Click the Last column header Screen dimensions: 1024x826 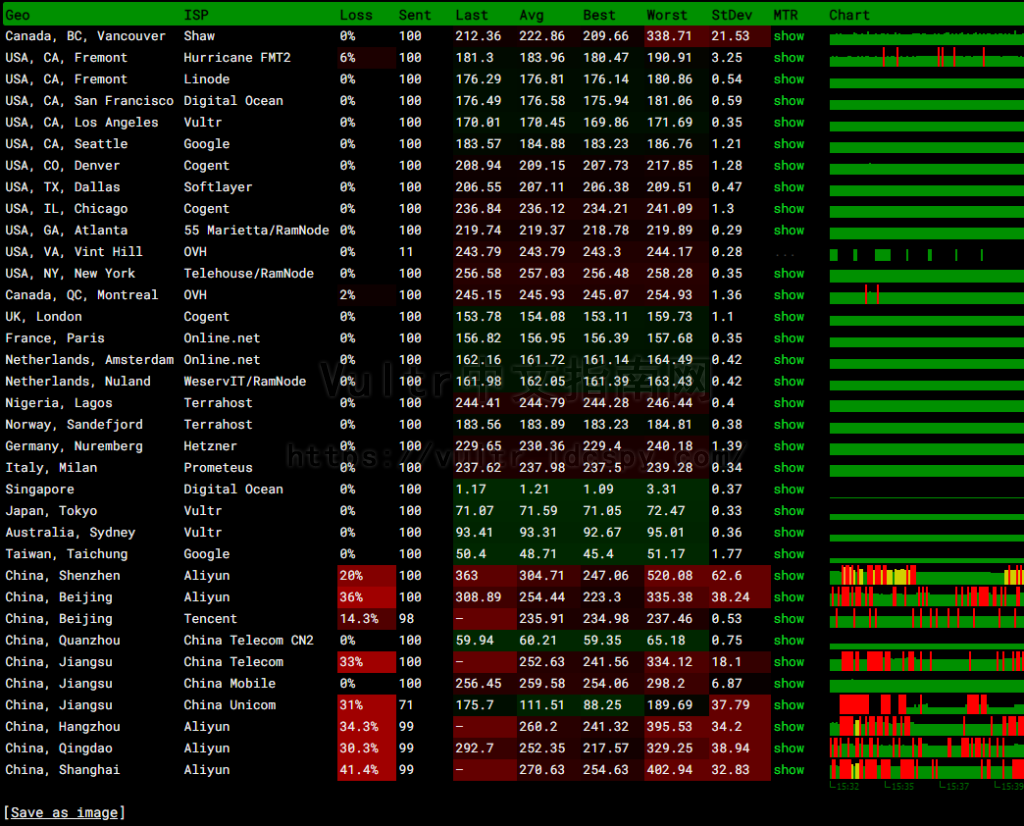[472, 15]
